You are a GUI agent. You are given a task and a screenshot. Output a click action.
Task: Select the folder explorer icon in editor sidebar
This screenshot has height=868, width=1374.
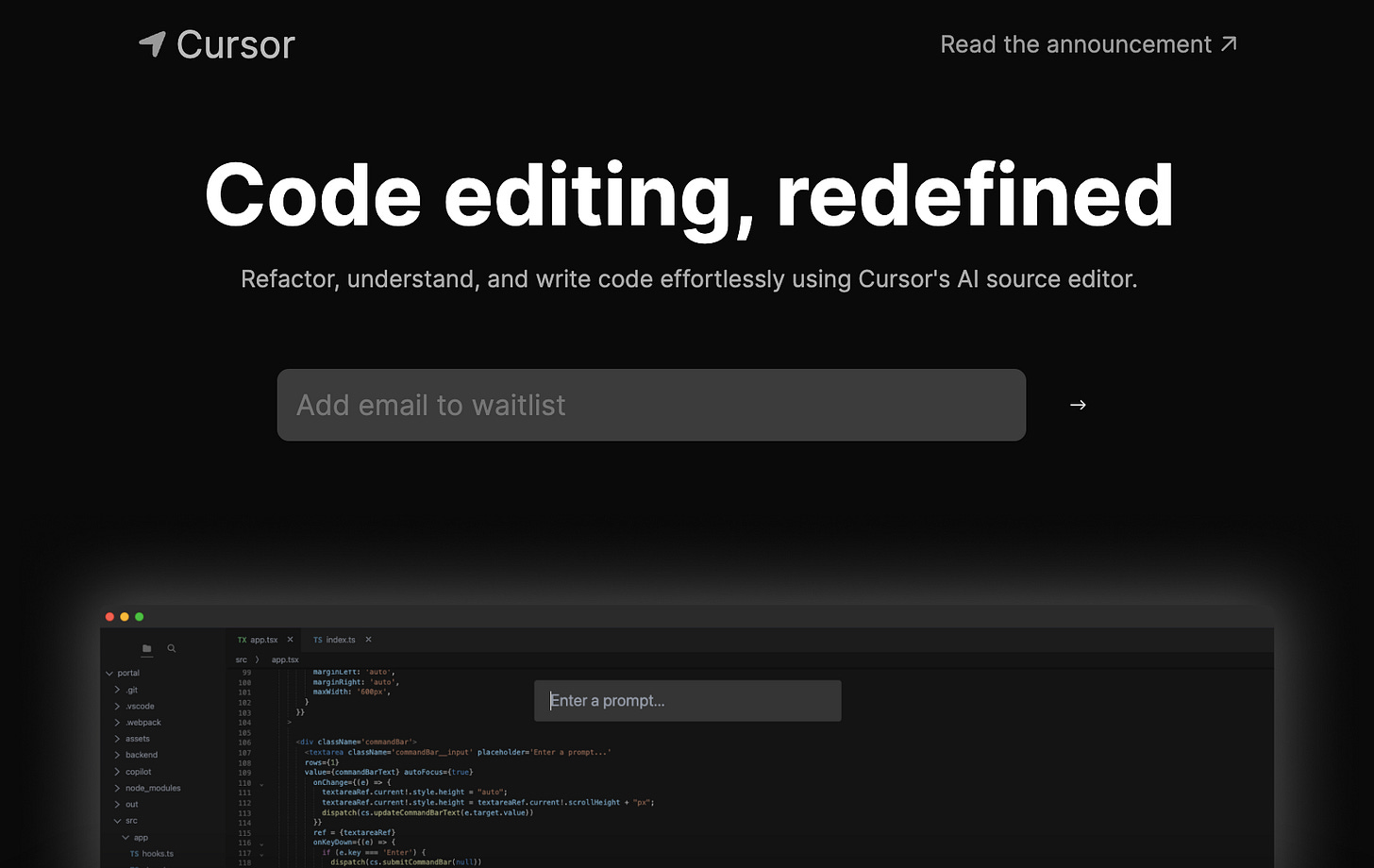(x=146, y=648)
